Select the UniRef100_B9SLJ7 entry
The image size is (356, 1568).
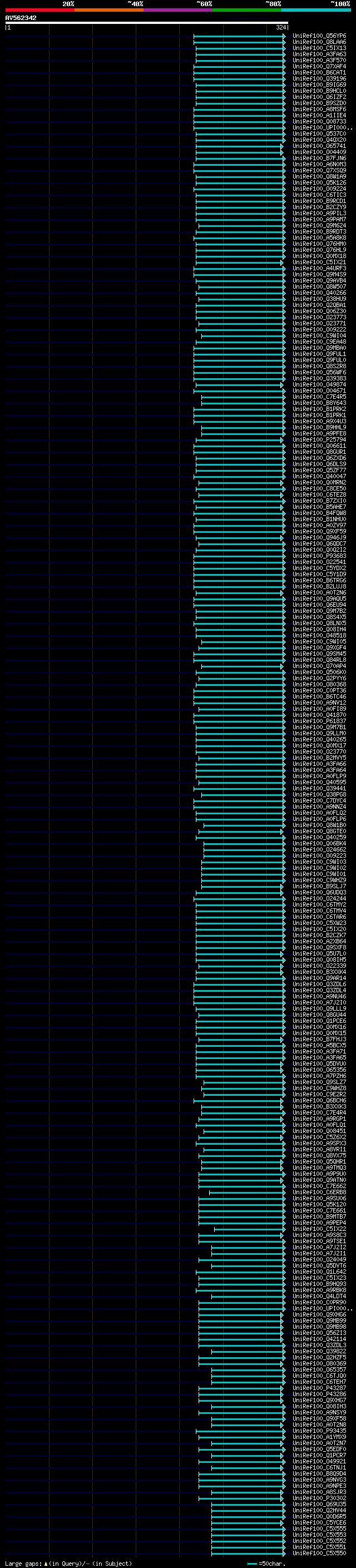pyautogui.click(x=319, y=886)
